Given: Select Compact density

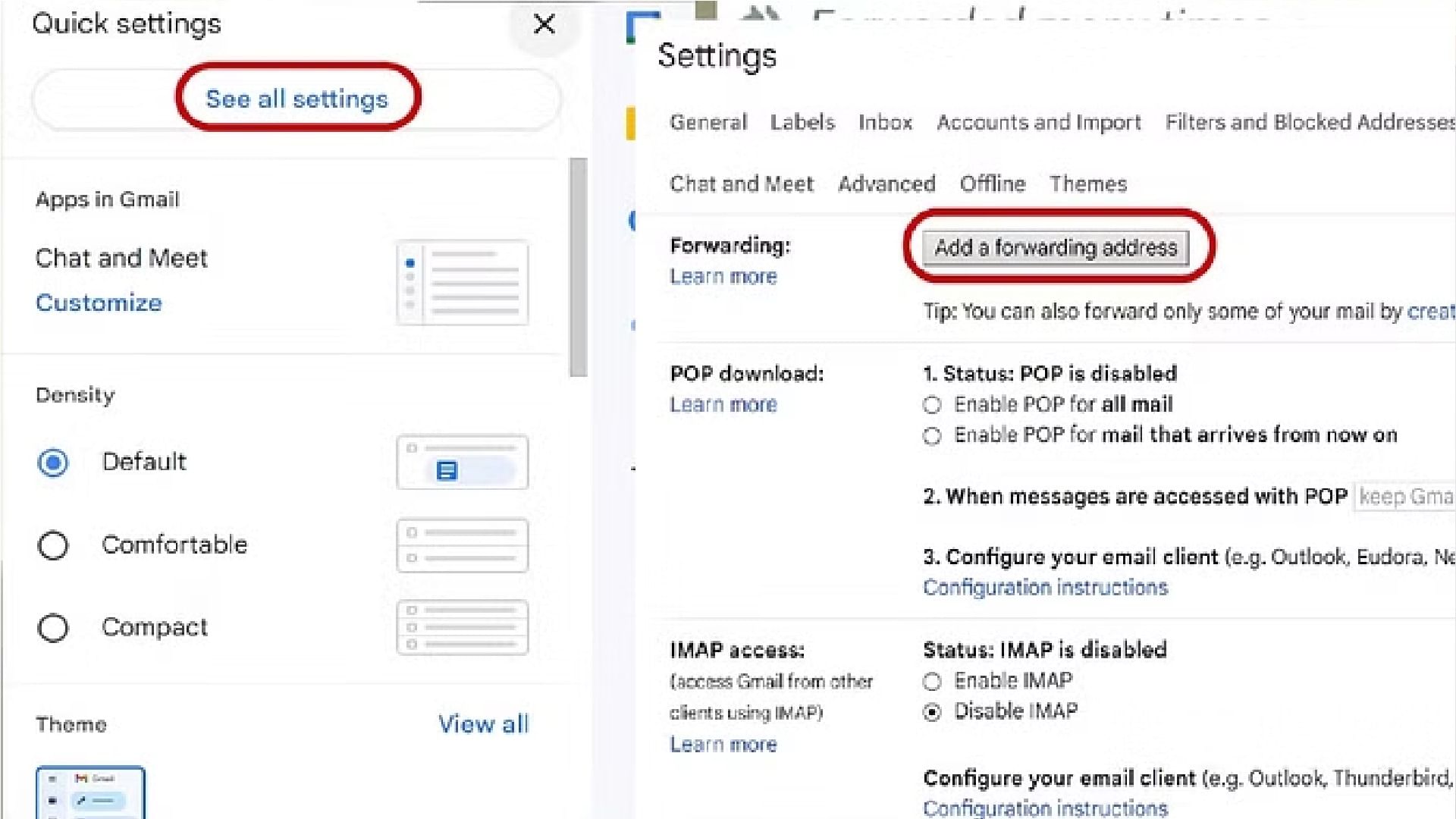Looking at the screenshot, I should [53, 628].
